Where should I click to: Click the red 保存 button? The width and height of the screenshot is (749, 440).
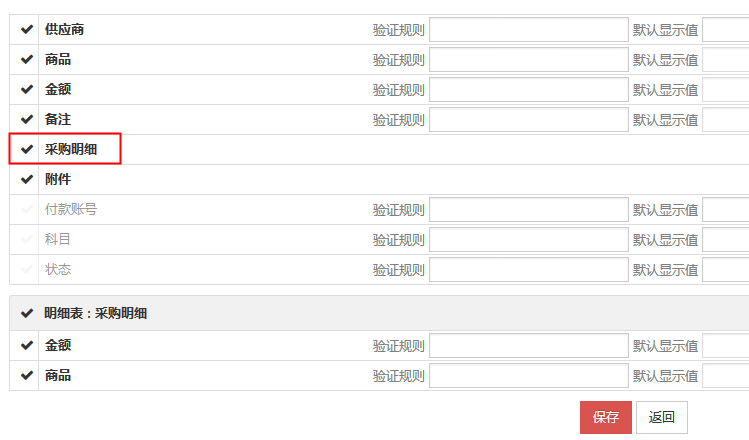pos(605,417)
